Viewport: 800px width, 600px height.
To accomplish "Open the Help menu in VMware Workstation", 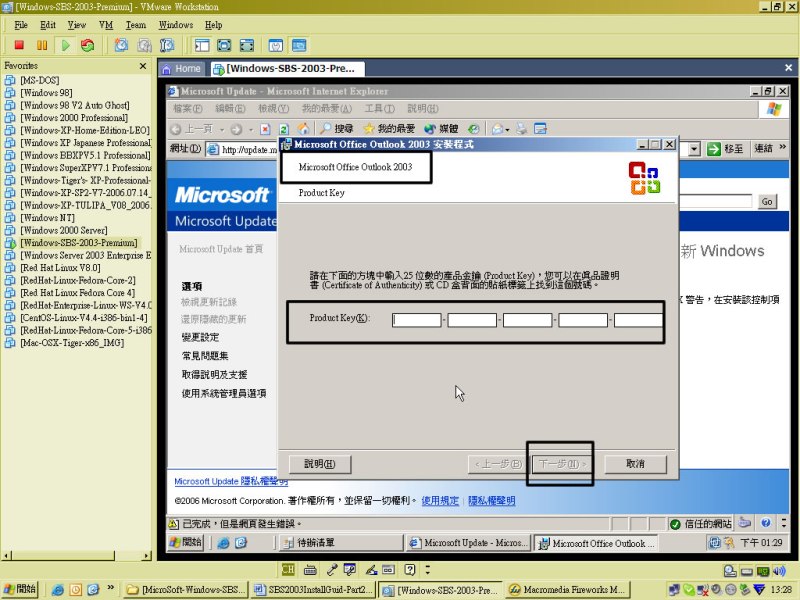I will point(213,25).
